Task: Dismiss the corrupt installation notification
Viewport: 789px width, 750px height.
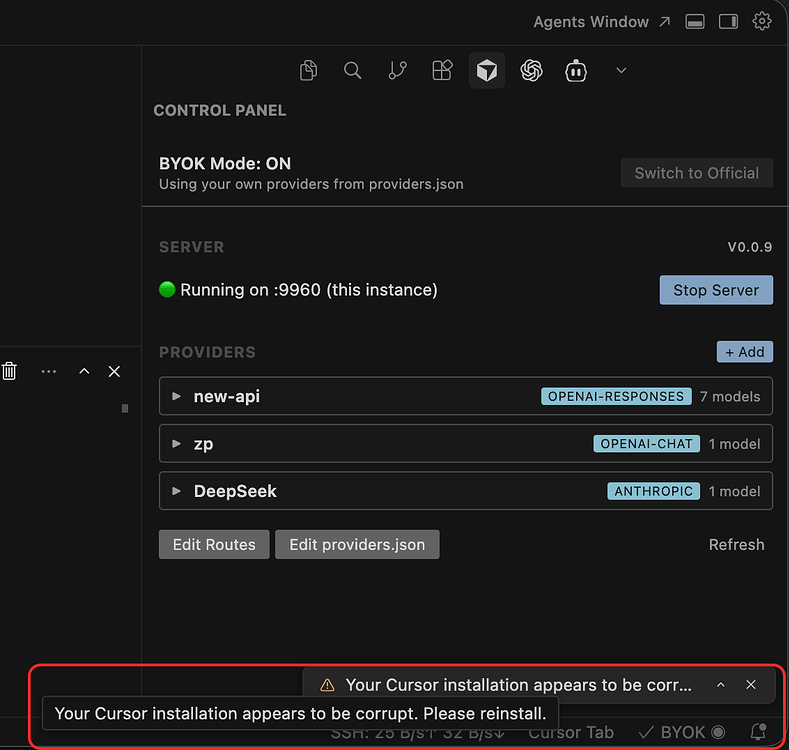Action: coord(751,685)
